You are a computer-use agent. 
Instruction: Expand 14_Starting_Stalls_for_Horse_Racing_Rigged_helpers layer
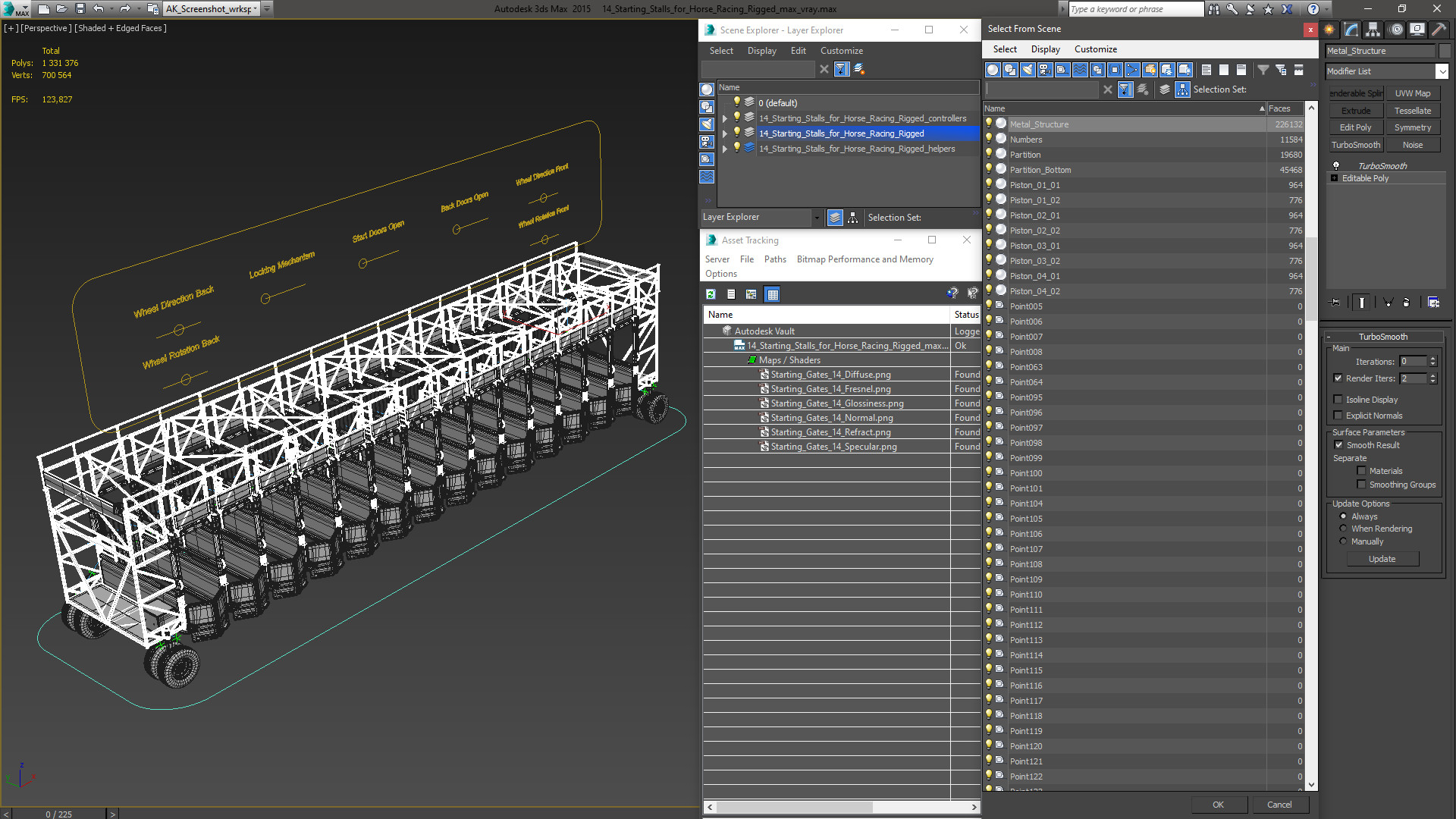(725, 149)
